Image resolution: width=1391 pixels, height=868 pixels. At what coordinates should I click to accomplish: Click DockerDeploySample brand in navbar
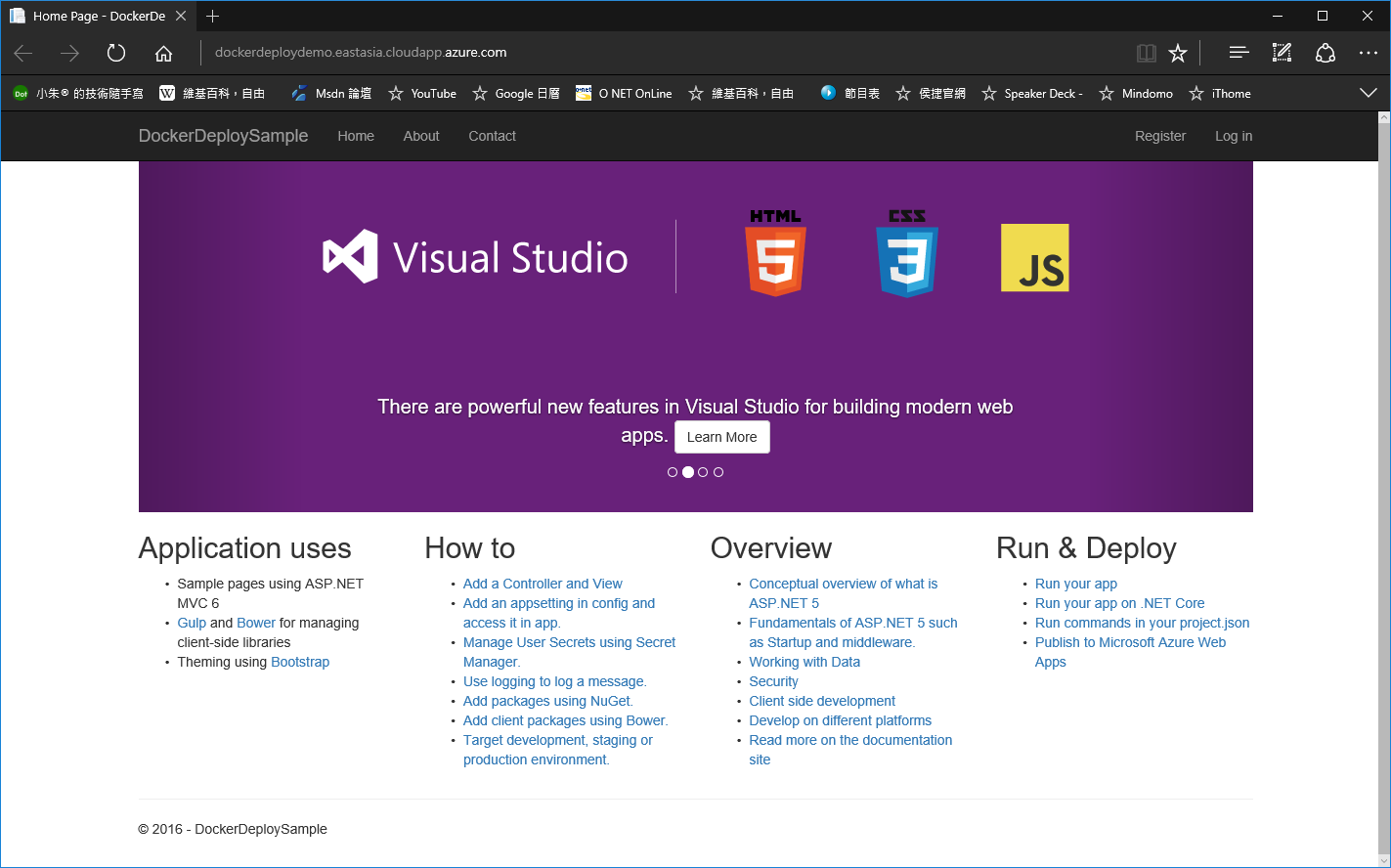(x=223, y=136)
